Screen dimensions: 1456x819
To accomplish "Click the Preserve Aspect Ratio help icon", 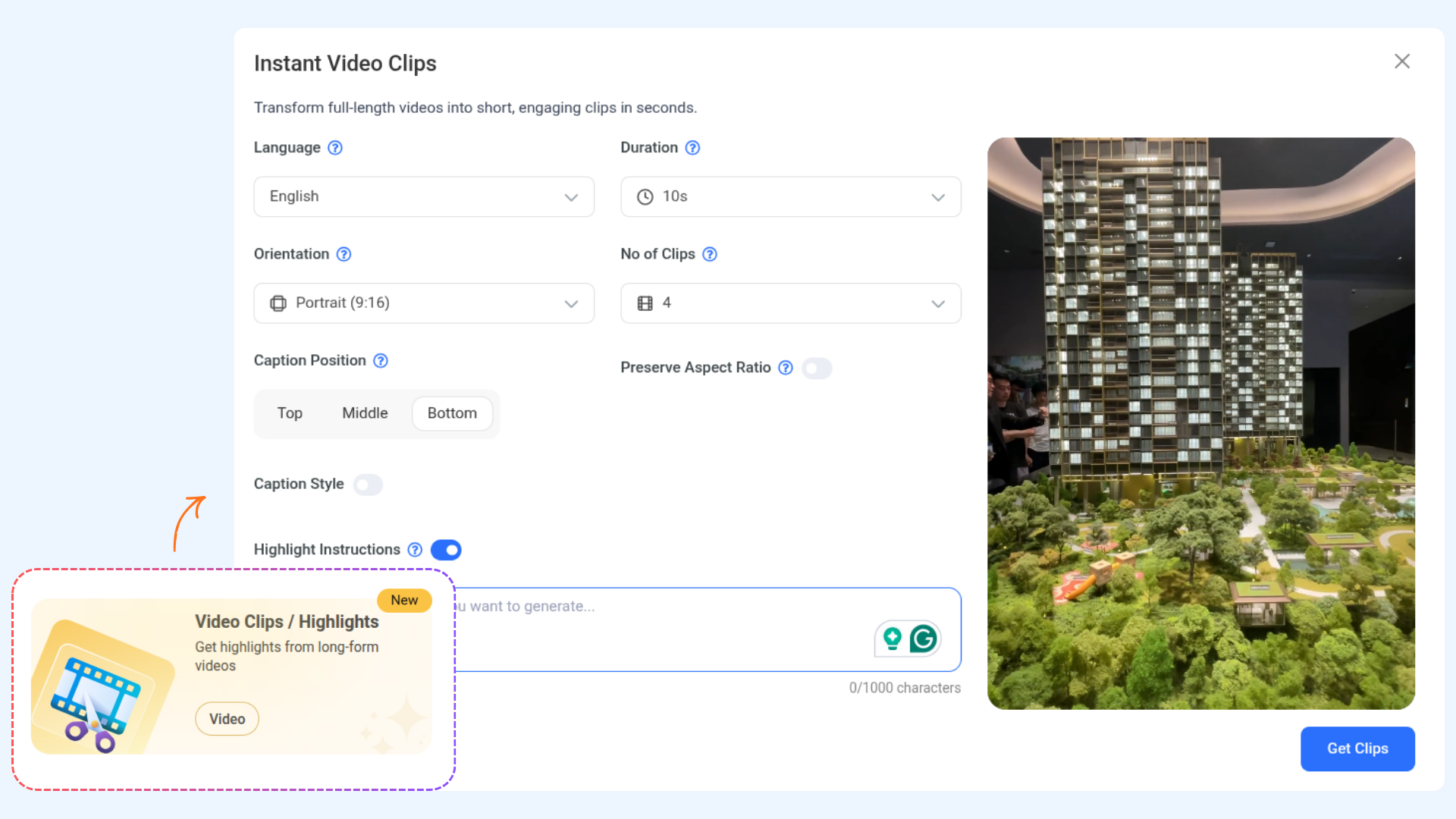I will pos(786,368).
